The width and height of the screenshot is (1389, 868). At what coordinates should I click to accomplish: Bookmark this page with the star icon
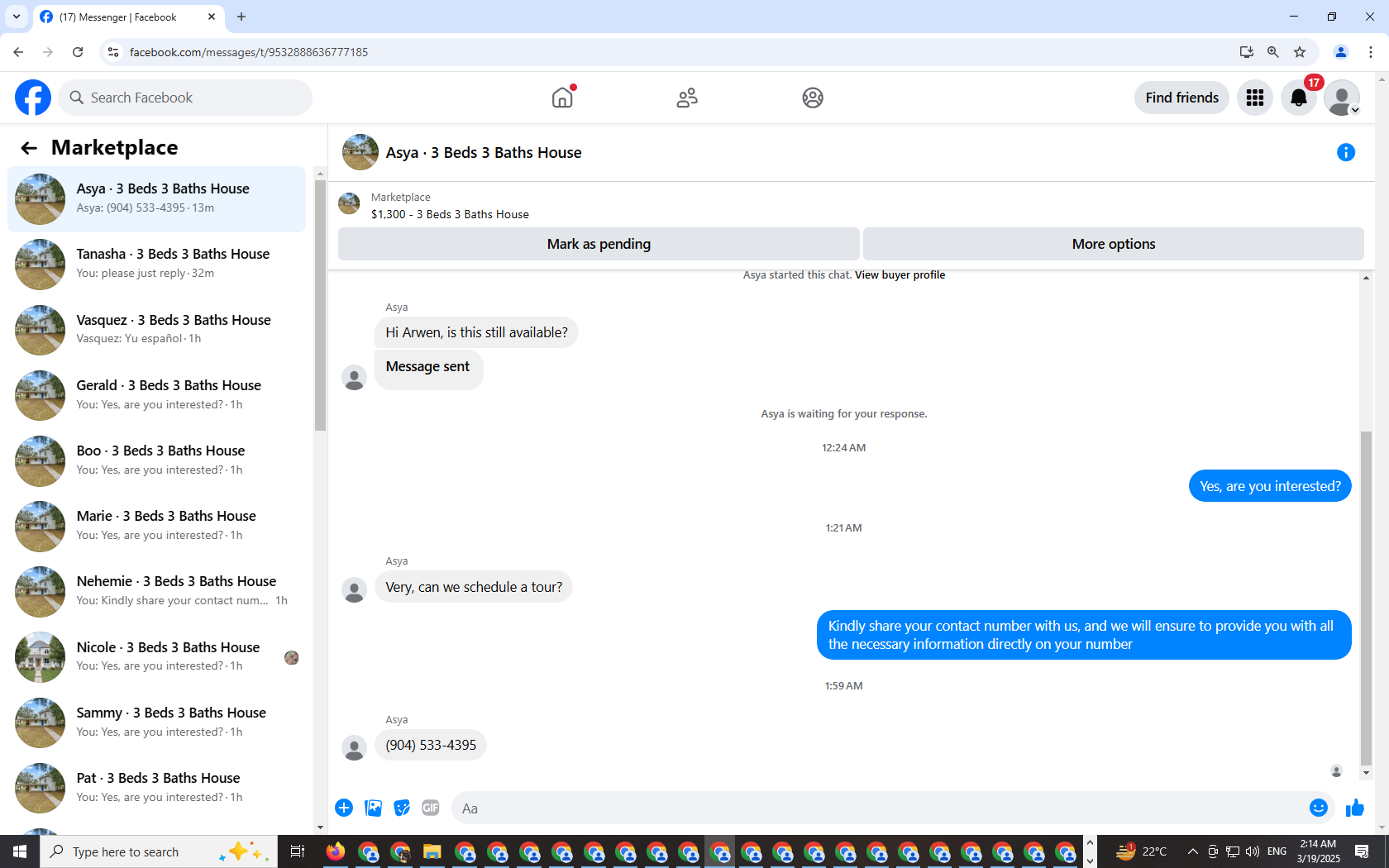click(x=1300, y=52)
